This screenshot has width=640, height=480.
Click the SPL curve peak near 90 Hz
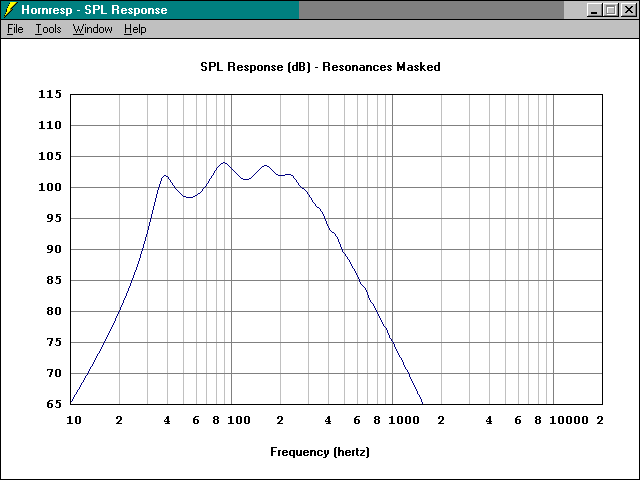[224, 162]
